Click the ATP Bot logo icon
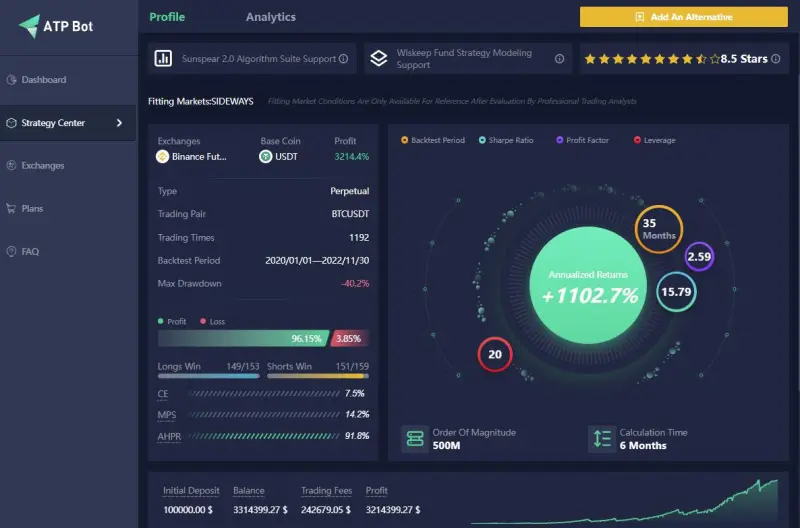Screen dimensions: 800x528 pos(29,25)
